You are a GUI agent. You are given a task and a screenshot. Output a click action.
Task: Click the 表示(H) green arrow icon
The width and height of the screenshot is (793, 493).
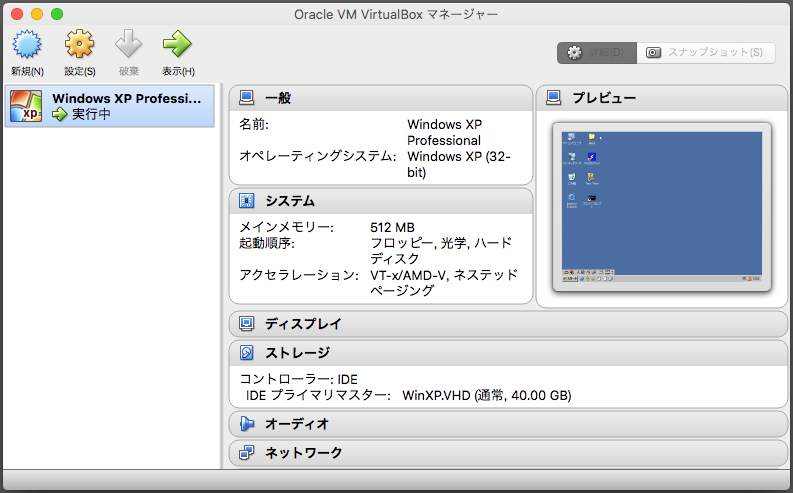178,44
